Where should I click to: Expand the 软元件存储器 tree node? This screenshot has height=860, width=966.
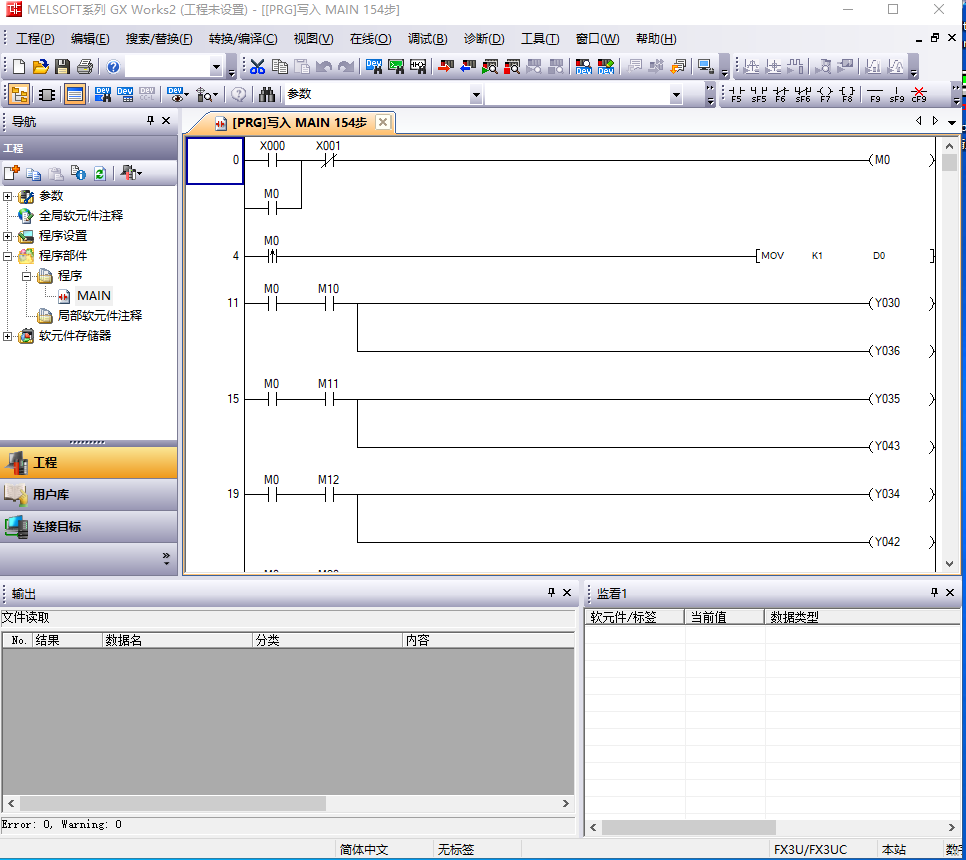coord(7,336)
